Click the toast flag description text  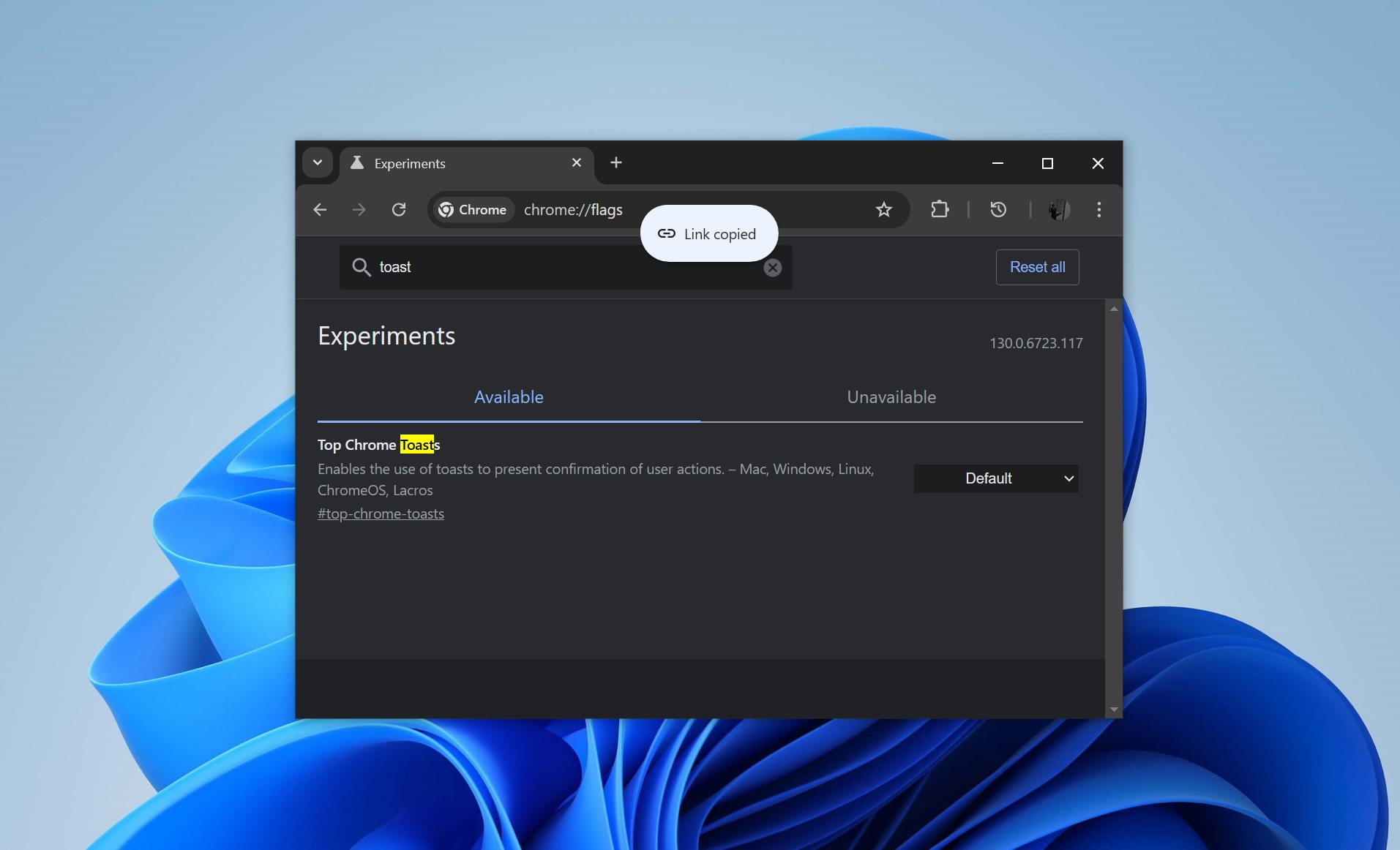point(596,480)
